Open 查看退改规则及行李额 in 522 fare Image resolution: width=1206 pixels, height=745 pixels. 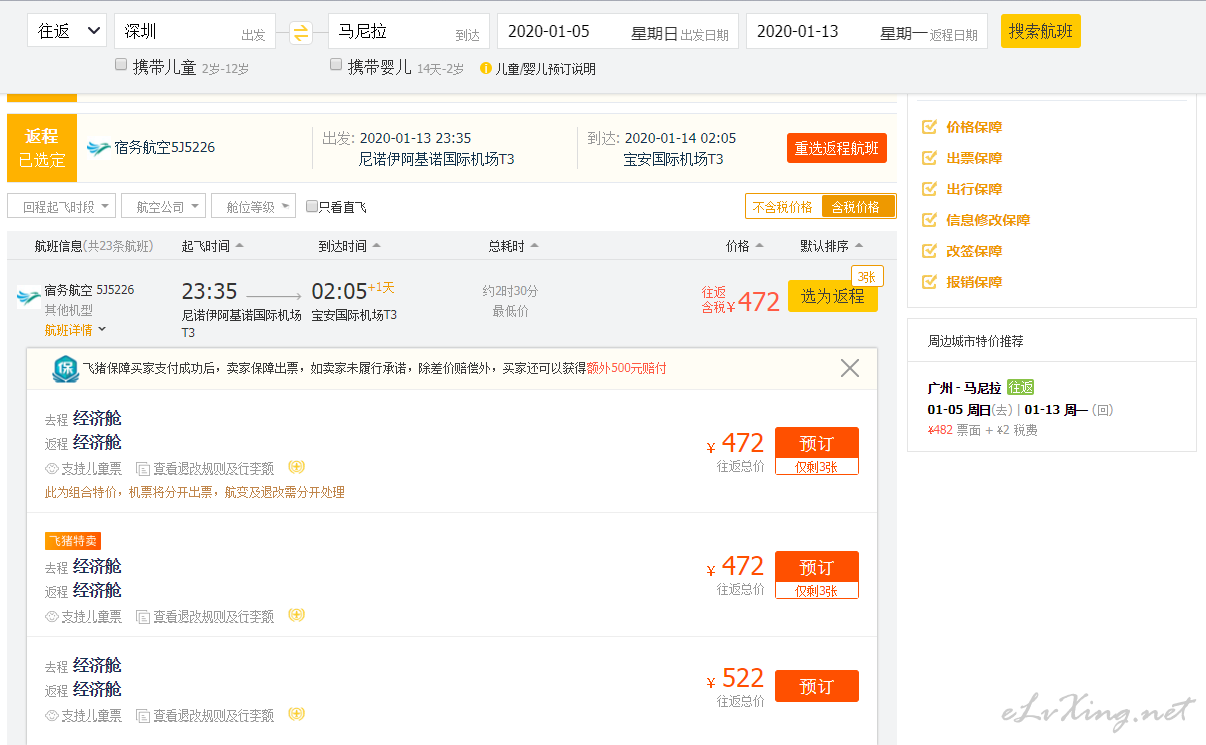(x=213, y=716)
